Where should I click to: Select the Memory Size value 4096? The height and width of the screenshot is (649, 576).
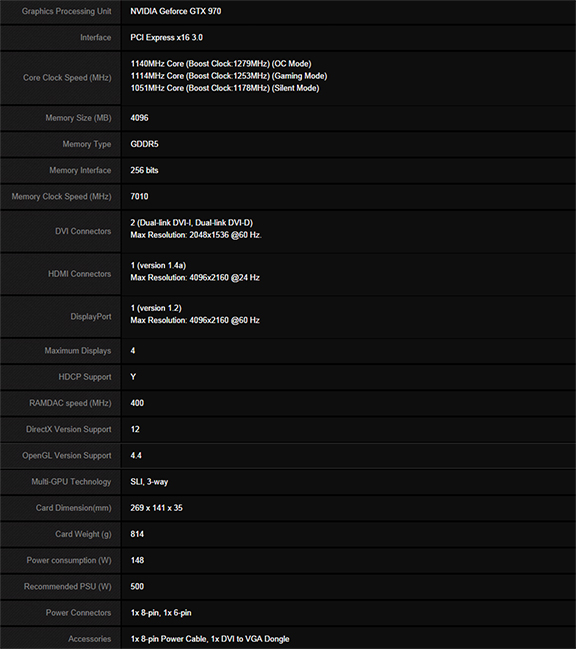click(139, 118)
